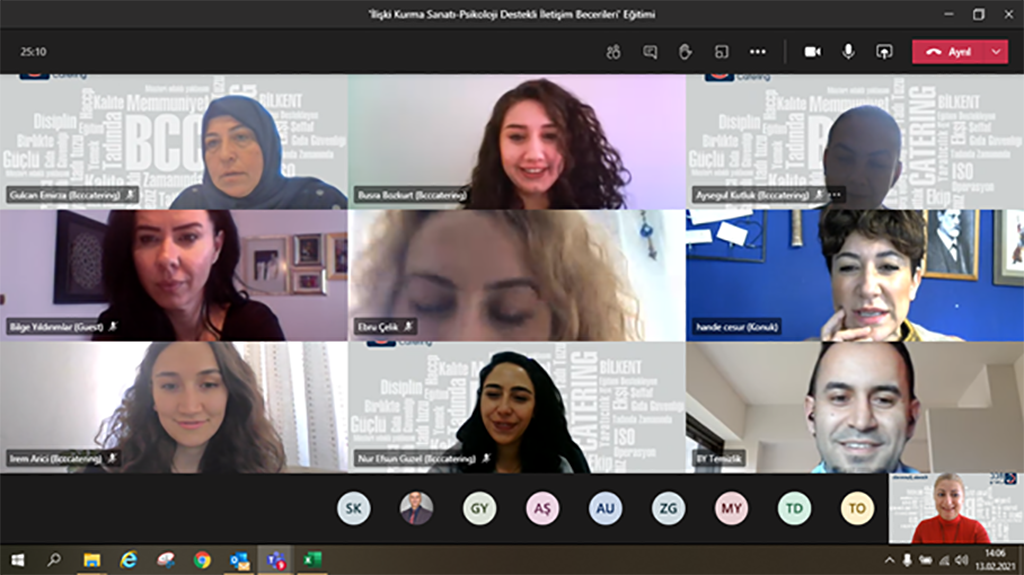
Task: Switch to Microsoft Teams in the taskbar
Action: (276, 560)
